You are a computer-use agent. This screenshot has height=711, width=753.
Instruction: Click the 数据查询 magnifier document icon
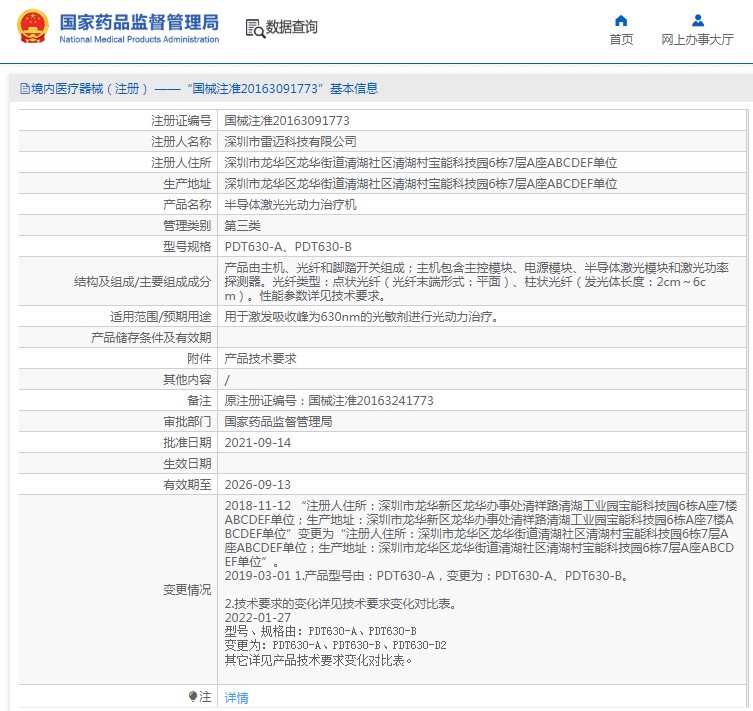point(255,28)
